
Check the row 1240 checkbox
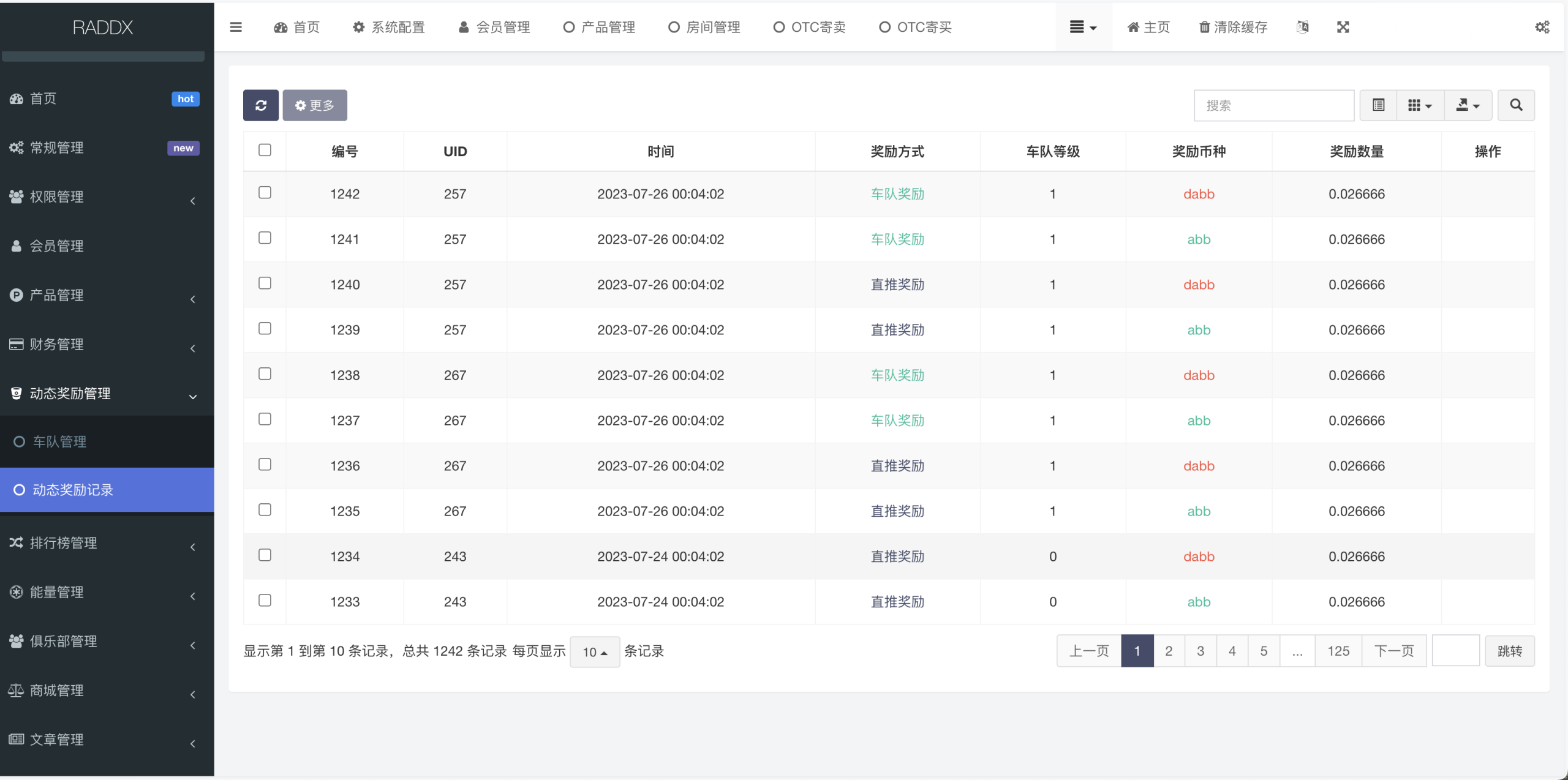coord(265,283)
